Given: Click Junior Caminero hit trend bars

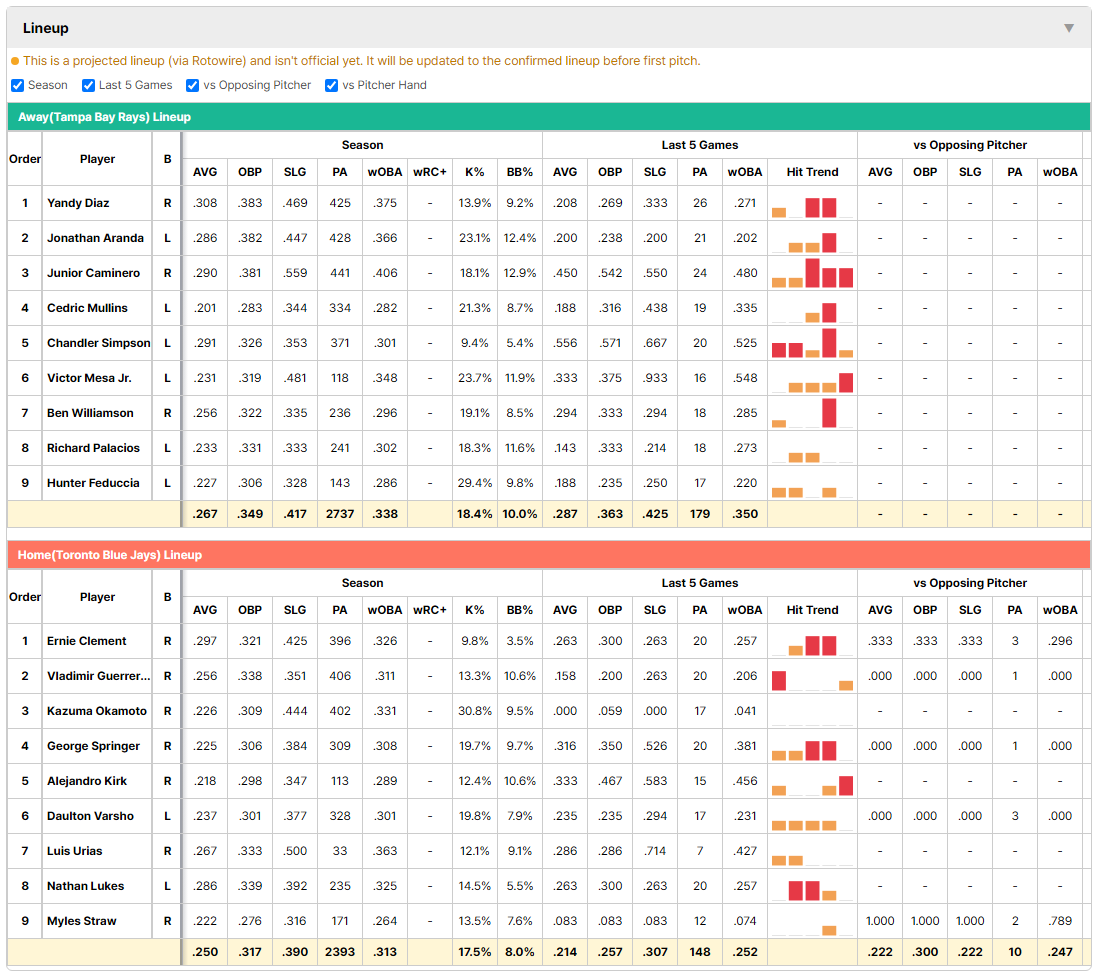Looking at the screenshot, I should [x=812, y=274].
